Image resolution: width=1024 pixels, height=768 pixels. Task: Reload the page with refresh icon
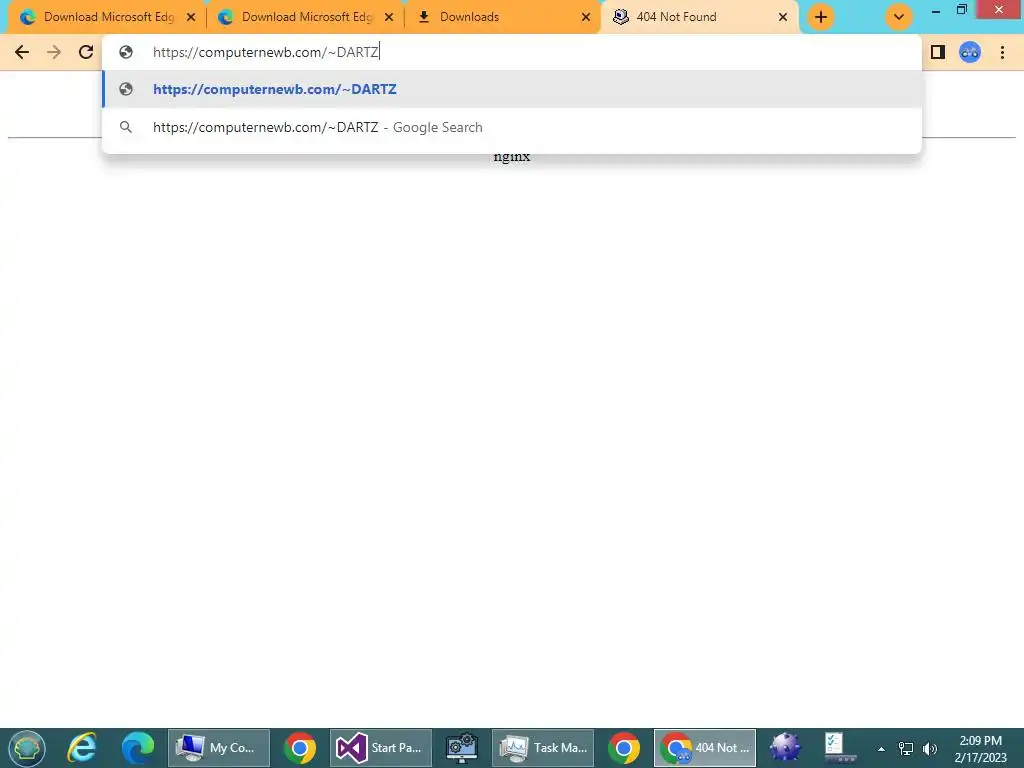pos(86,52)
